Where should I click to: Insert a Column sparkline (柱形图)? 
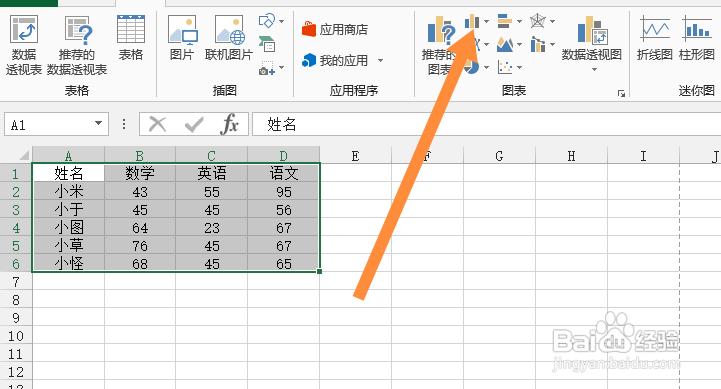tap(697, 38)
